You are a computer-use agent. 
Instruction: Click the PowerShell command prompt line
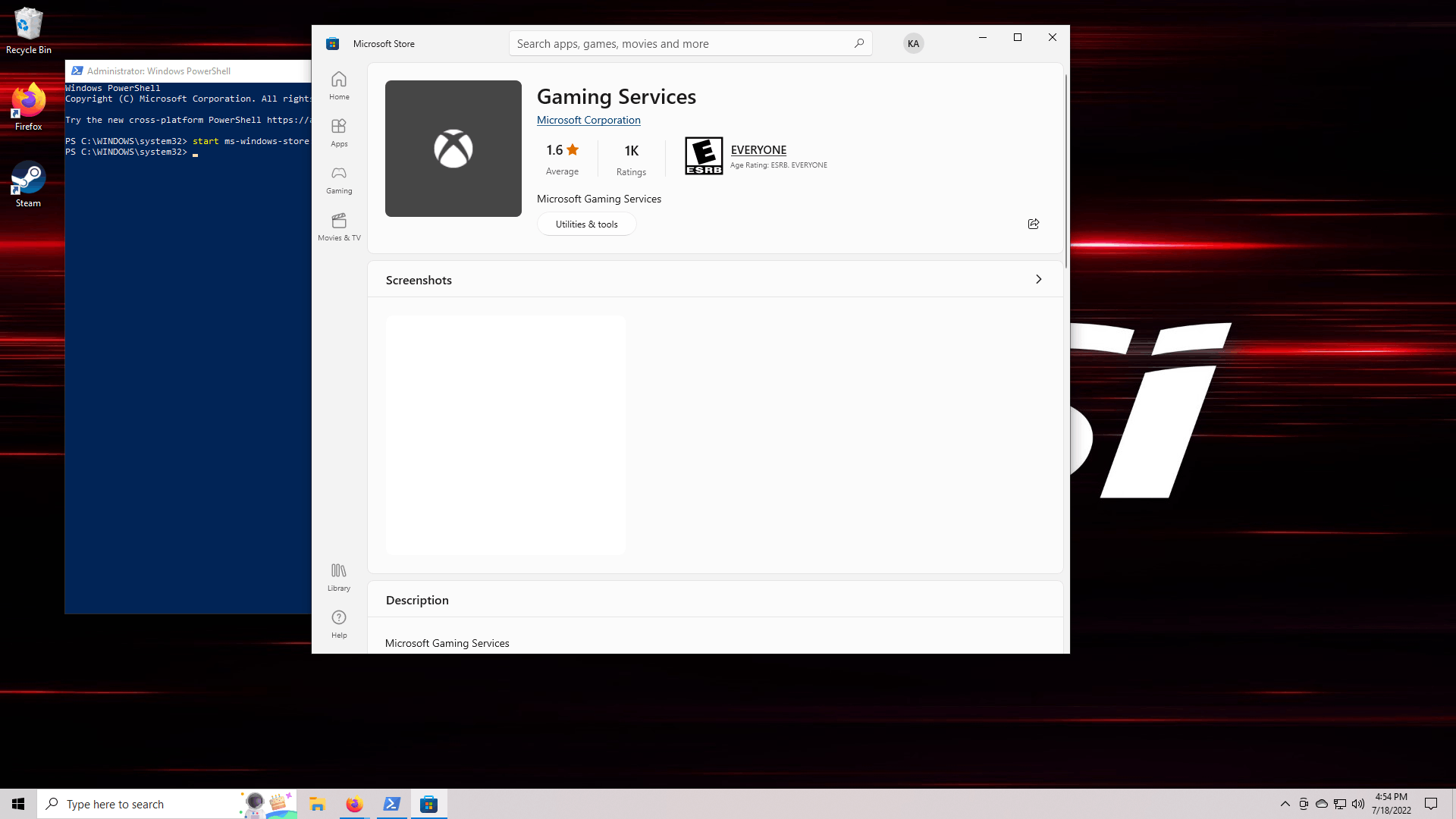132,152
